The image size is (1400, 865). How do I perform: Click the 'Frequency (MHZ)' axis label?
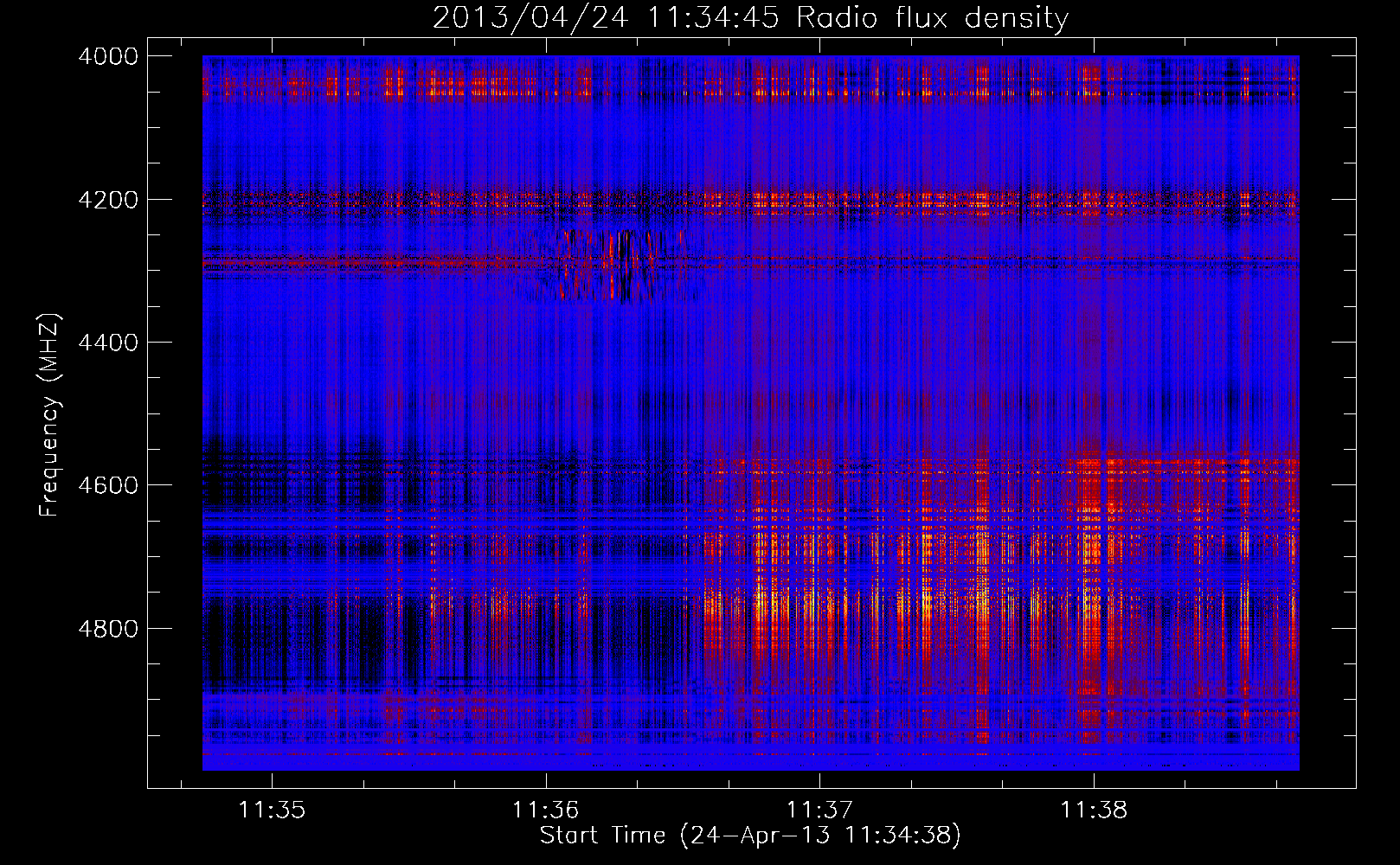(x=49, y=415)
